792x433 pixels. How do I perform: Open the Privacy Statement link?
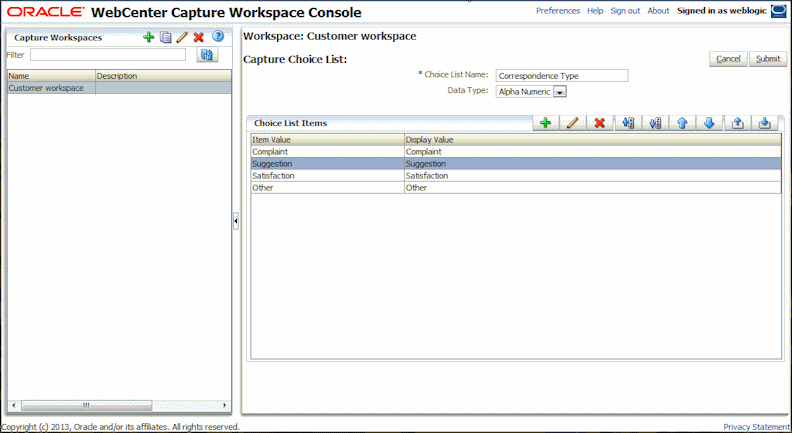tap(757, 427)
